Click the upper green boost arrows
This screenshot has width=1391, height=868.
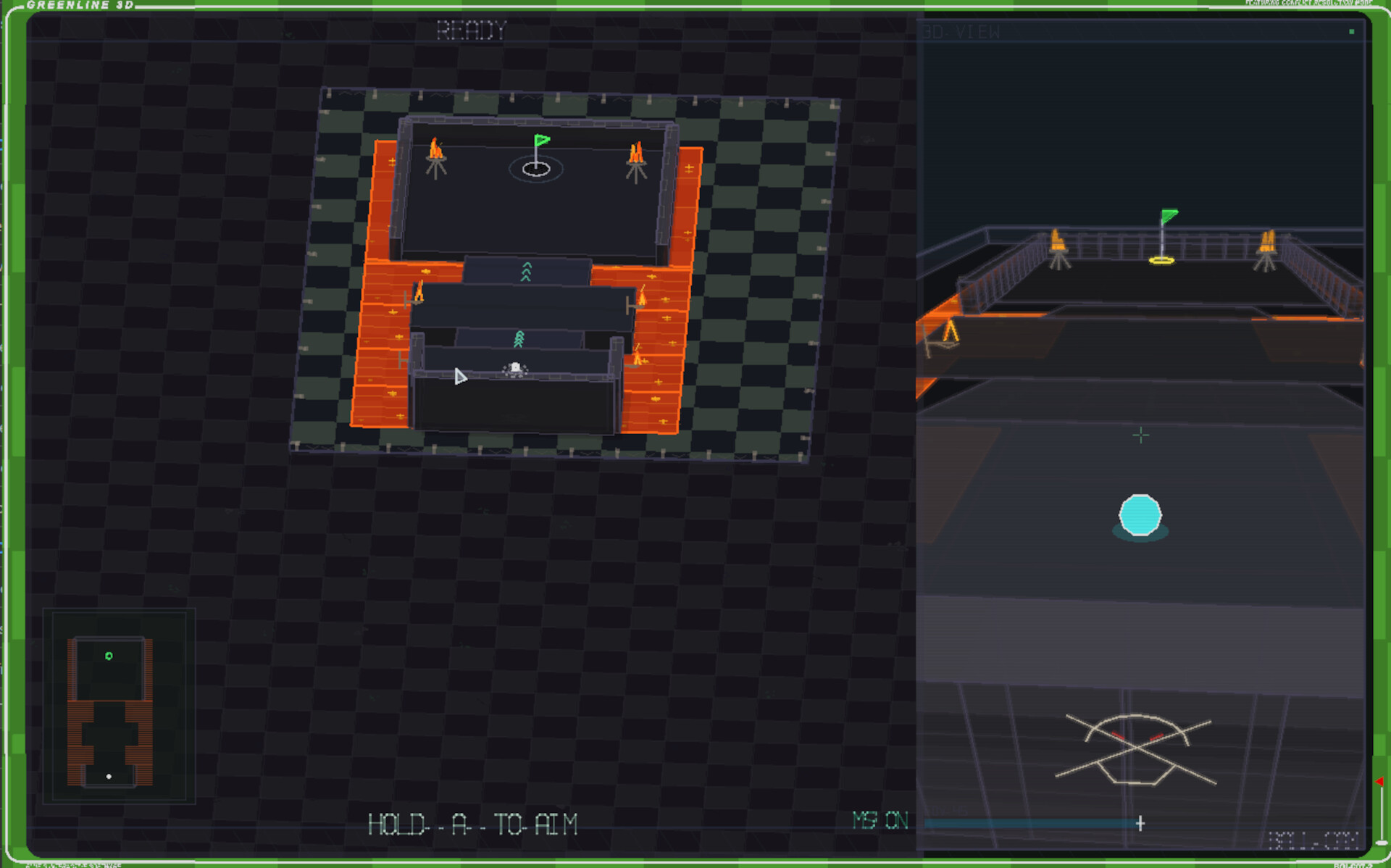tap(527, 271)
